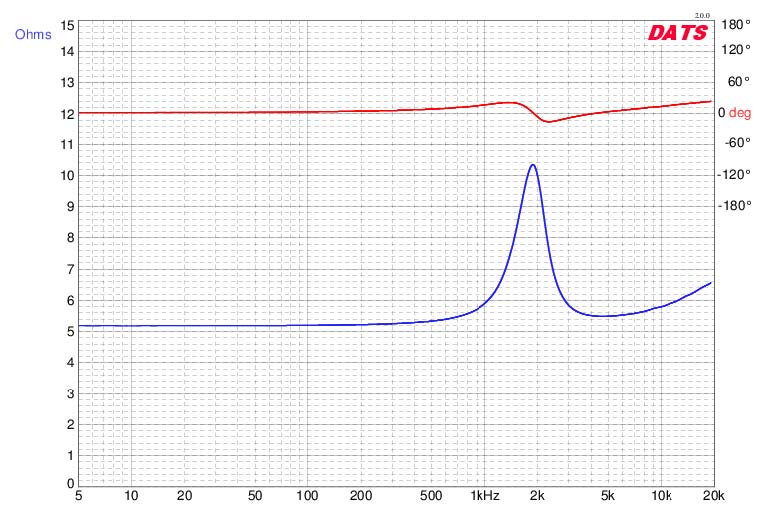Click the 10 Ohms axis value

(x=67, y=175)
